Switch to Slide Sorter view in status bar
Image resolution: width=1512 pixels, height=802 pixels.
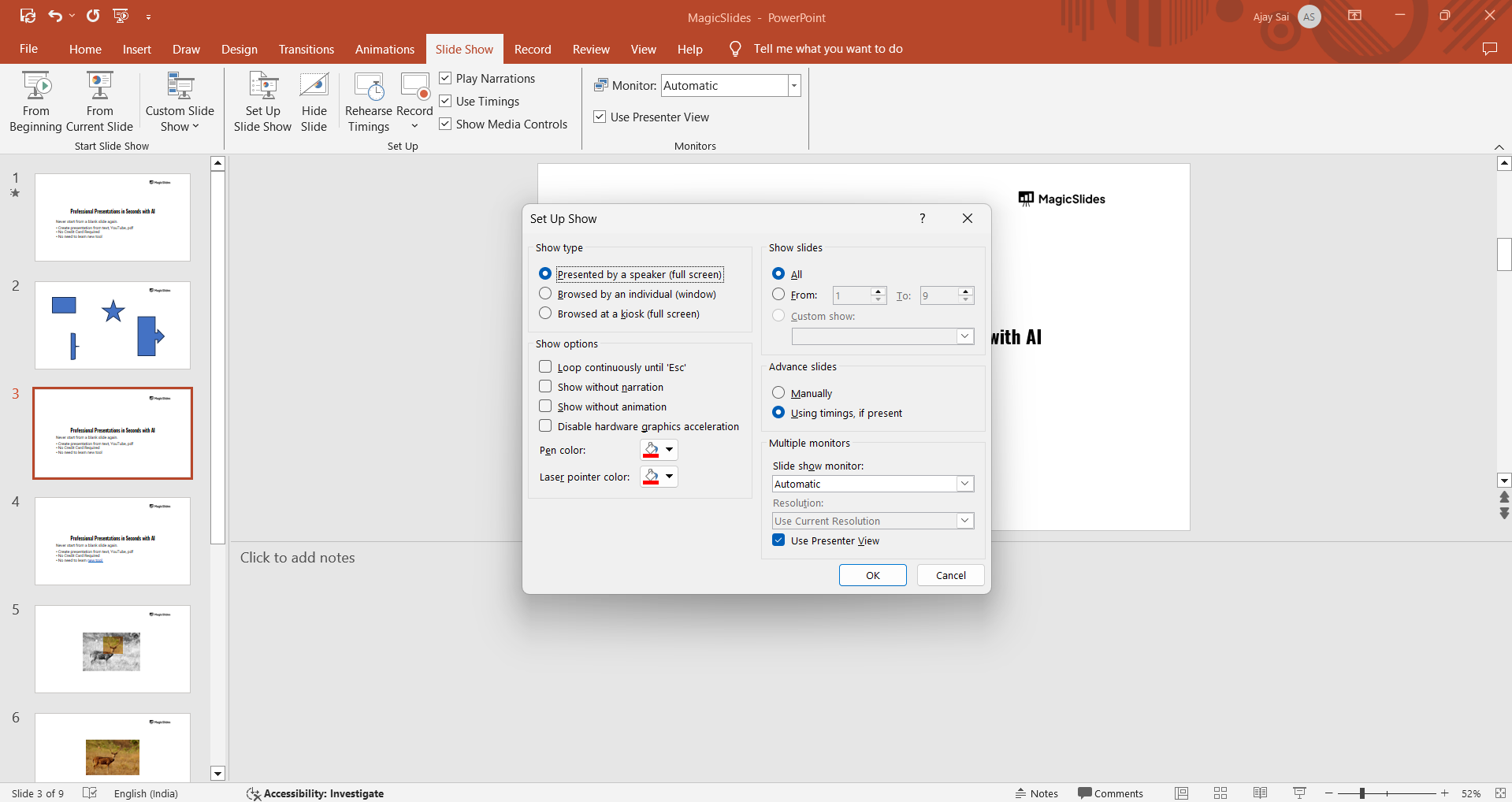pyautogui.click(x=1220, y=793)
